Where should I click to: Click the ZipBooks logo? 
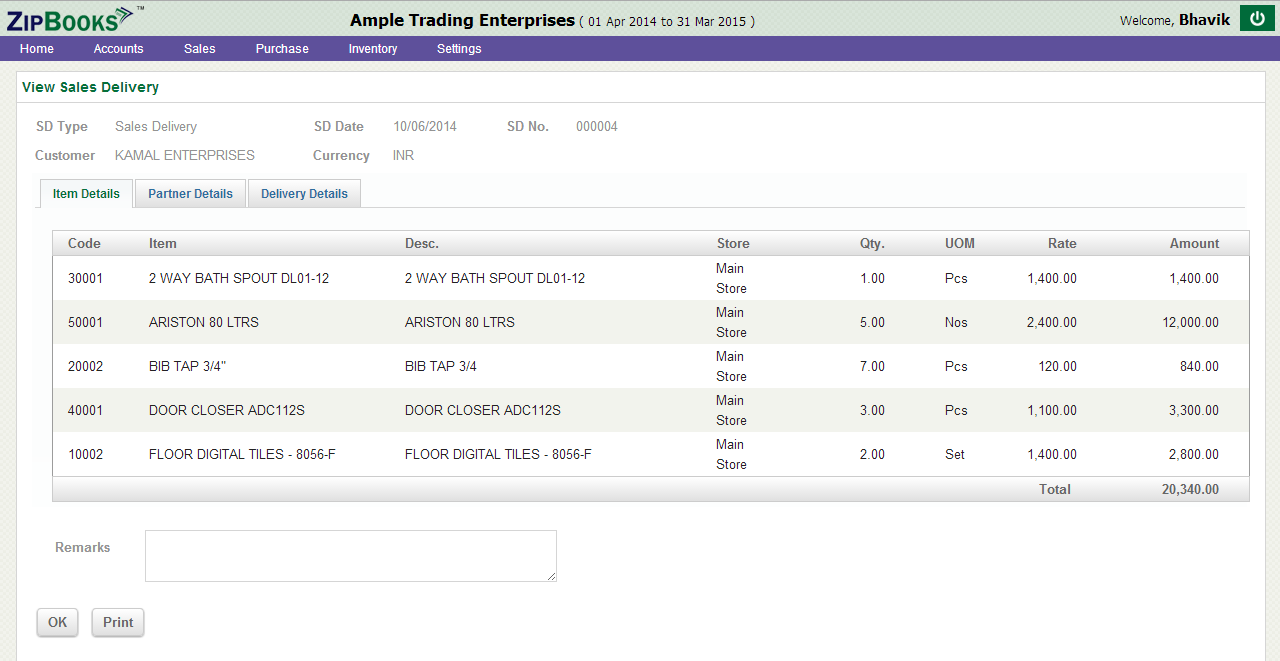point(74,18)
